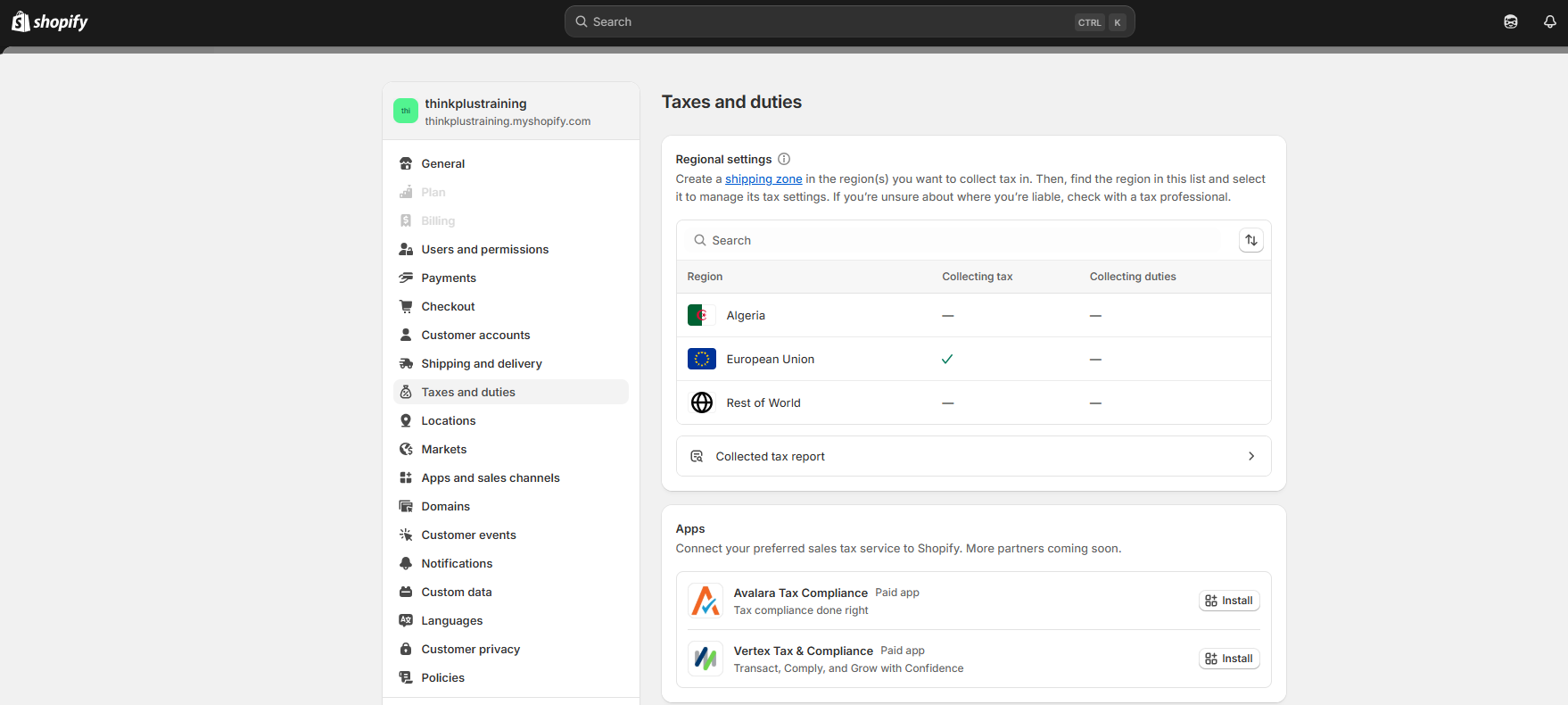The height and width of the screenshot is (705, 1568).
Task: Click the Collected tax report icon
Action: (x=697, y=456)
